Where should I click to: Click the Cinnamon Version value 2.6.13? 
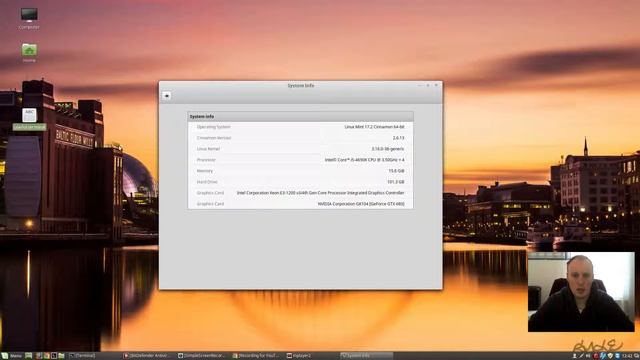(x=398, y=138)
